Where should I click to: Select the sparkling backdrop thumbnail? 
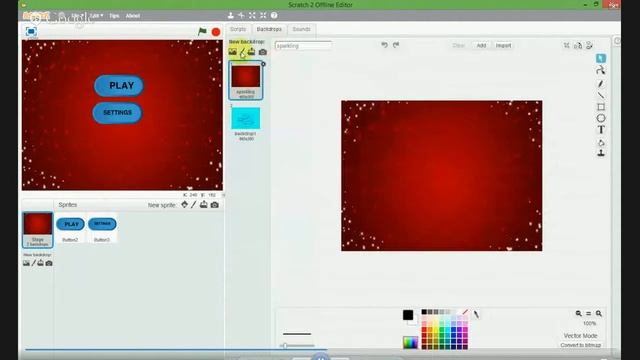pos(246,80)
